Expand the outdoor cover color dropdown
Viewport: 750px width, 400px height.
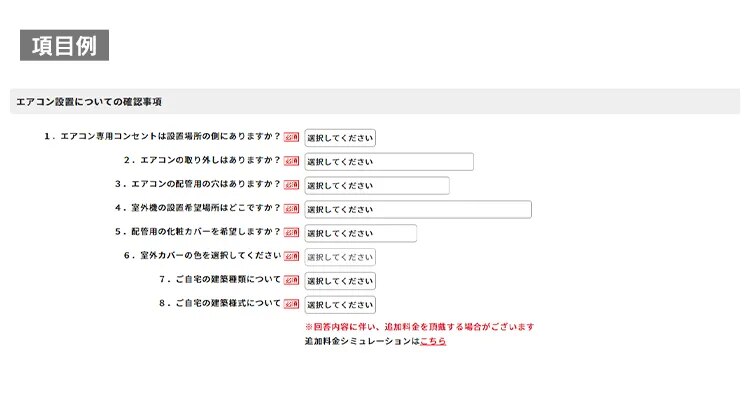tap(340, 257)
